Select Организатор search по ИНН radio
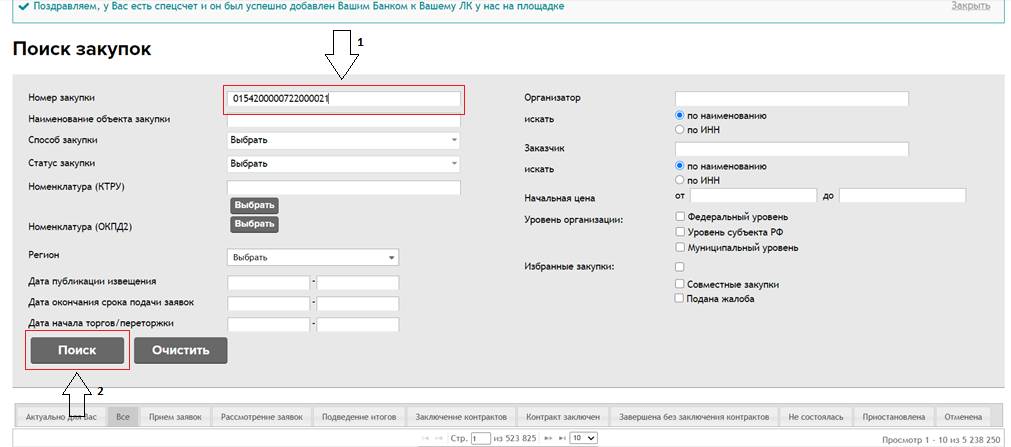Viewport: 1011px width, 447px height. tap(681, 129)
